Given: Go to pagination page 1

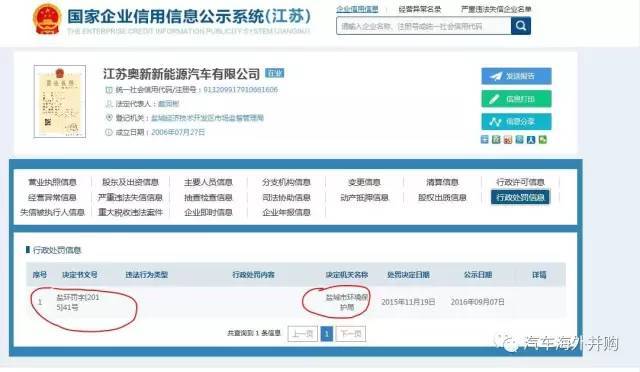Looking at the screenshot, I should coord(327,334).
